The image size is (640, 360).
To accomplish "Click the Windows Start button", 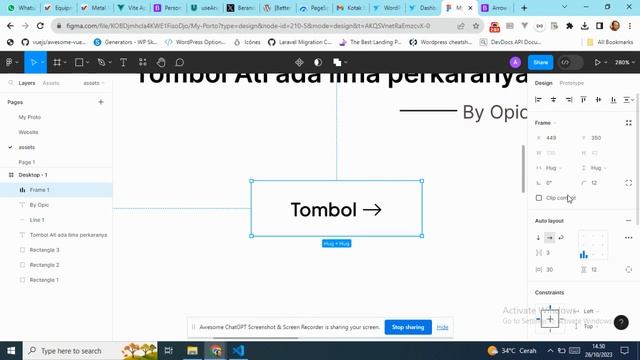I will [11, 351].
